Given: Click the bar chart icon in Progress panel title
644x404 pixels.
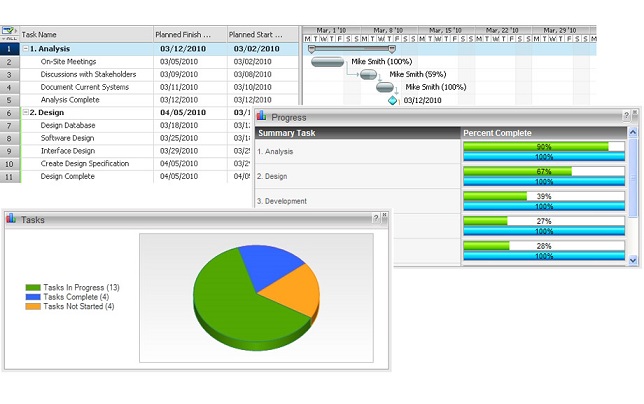Looking at the screenshot, I should point(262,117).
